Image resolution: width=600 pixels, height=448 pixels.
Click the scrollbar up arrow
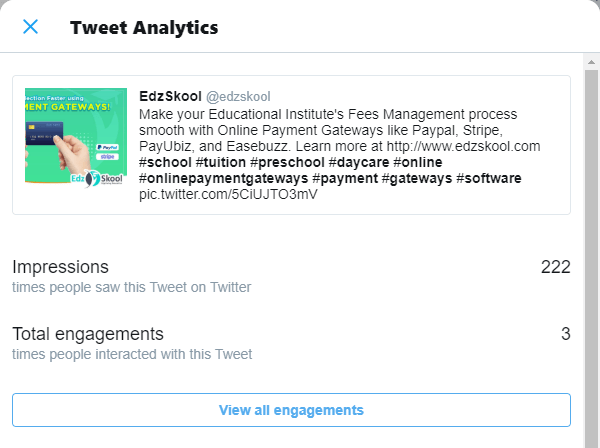click(x=591, y=62)
